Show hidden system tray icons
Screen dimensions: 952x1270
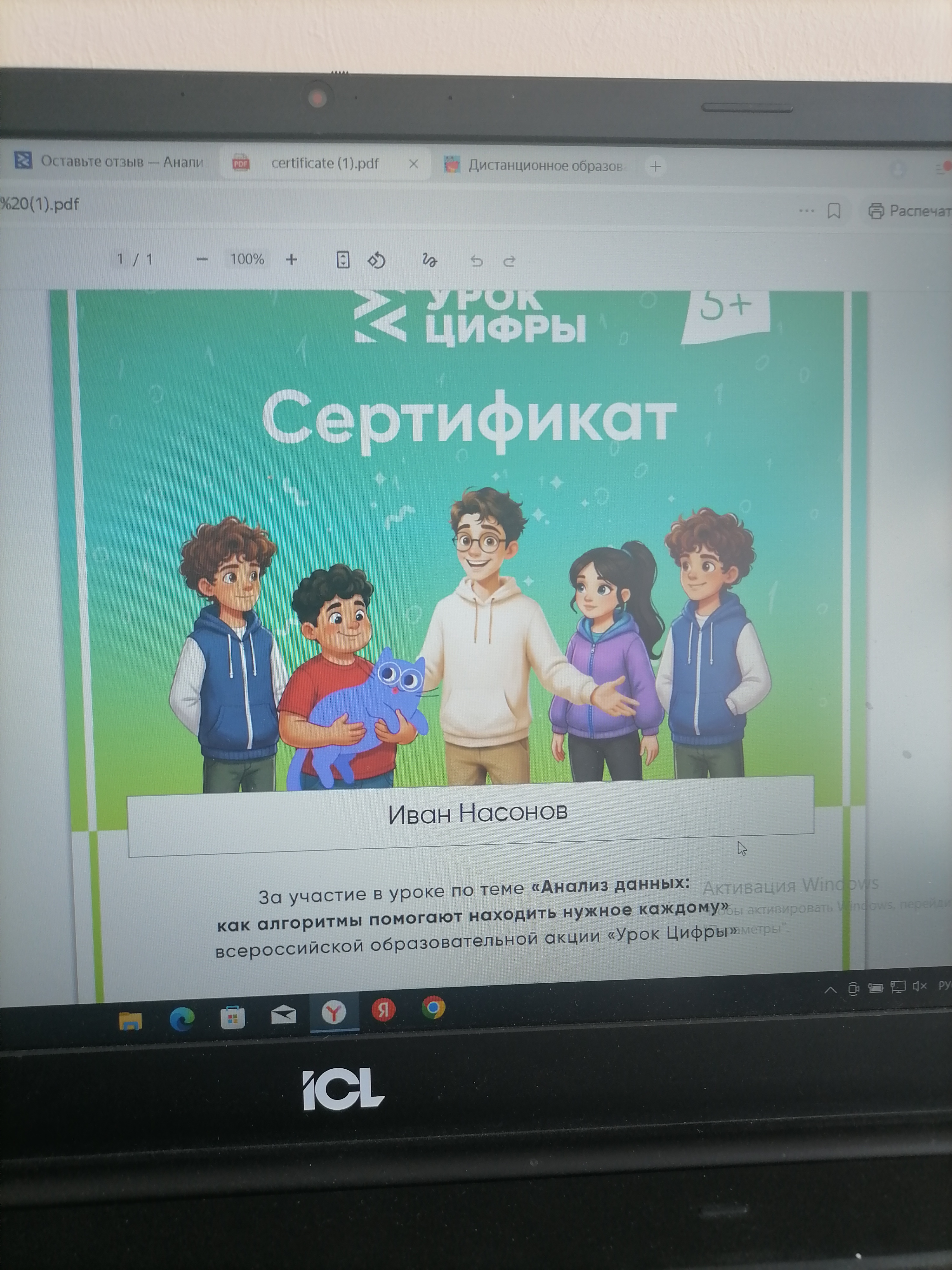[x=830, y=990]
